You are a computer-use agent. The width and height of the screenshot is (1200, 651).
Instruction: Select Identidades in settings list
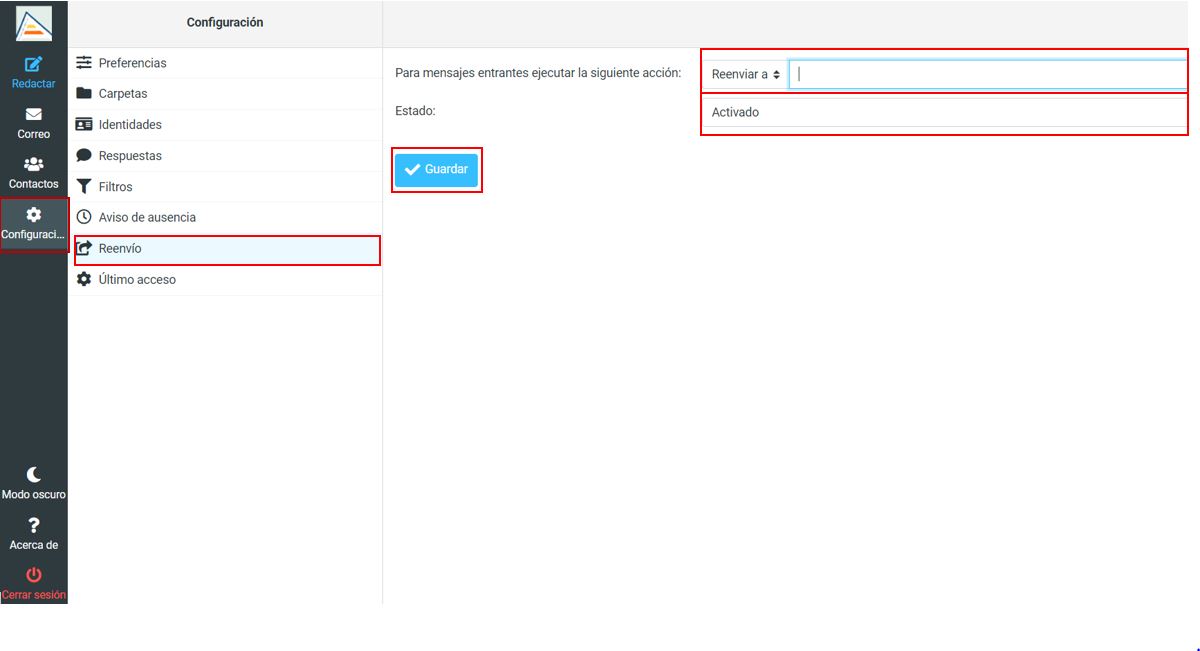(130, 125)
